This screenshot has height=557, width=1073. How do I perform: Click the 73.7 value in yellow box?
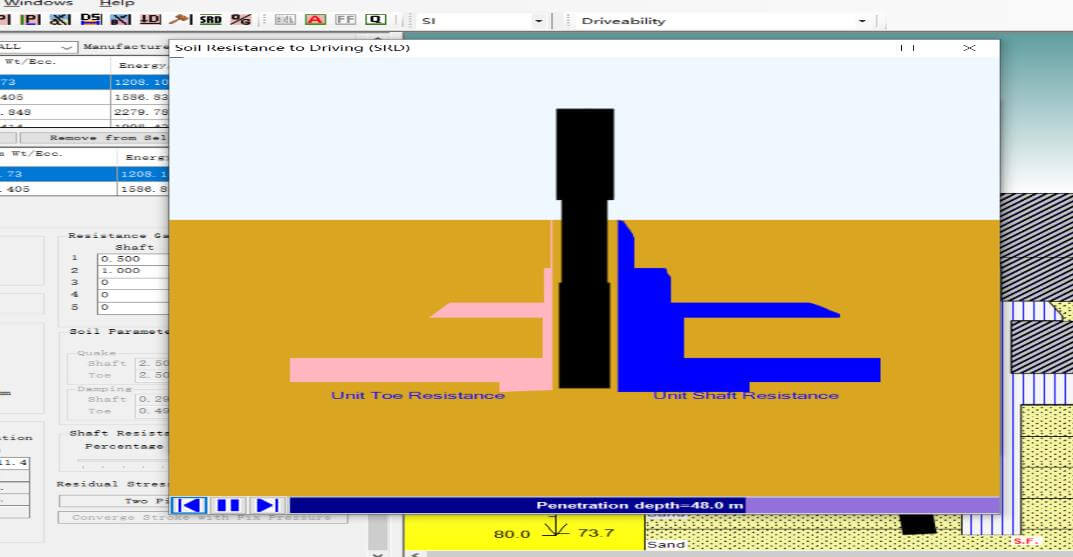pos(596,532)
